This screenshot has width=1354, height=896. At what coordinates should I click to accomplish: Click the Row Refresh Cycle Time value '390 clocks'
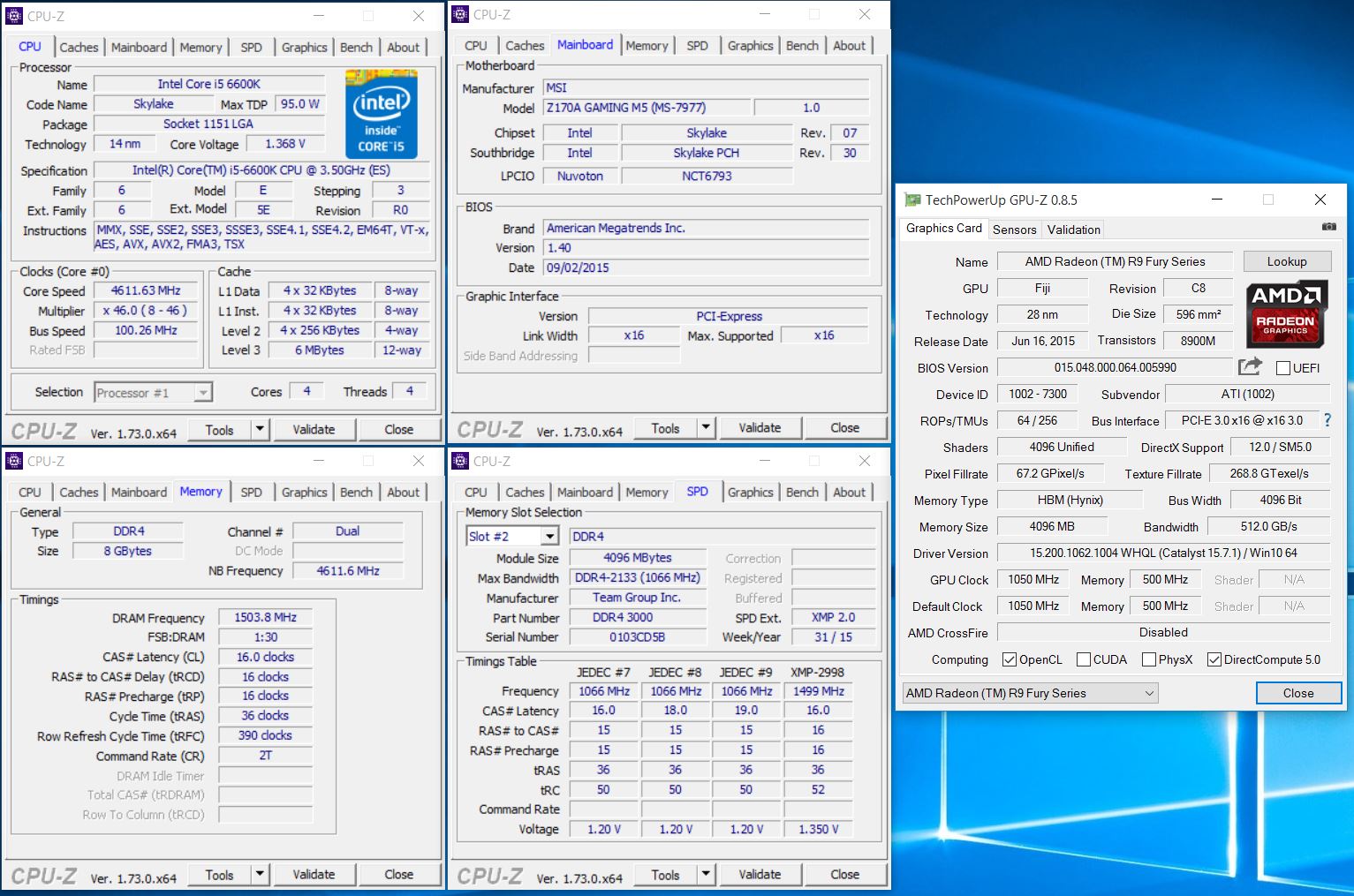pyautogui.click(x=265, y=735)
